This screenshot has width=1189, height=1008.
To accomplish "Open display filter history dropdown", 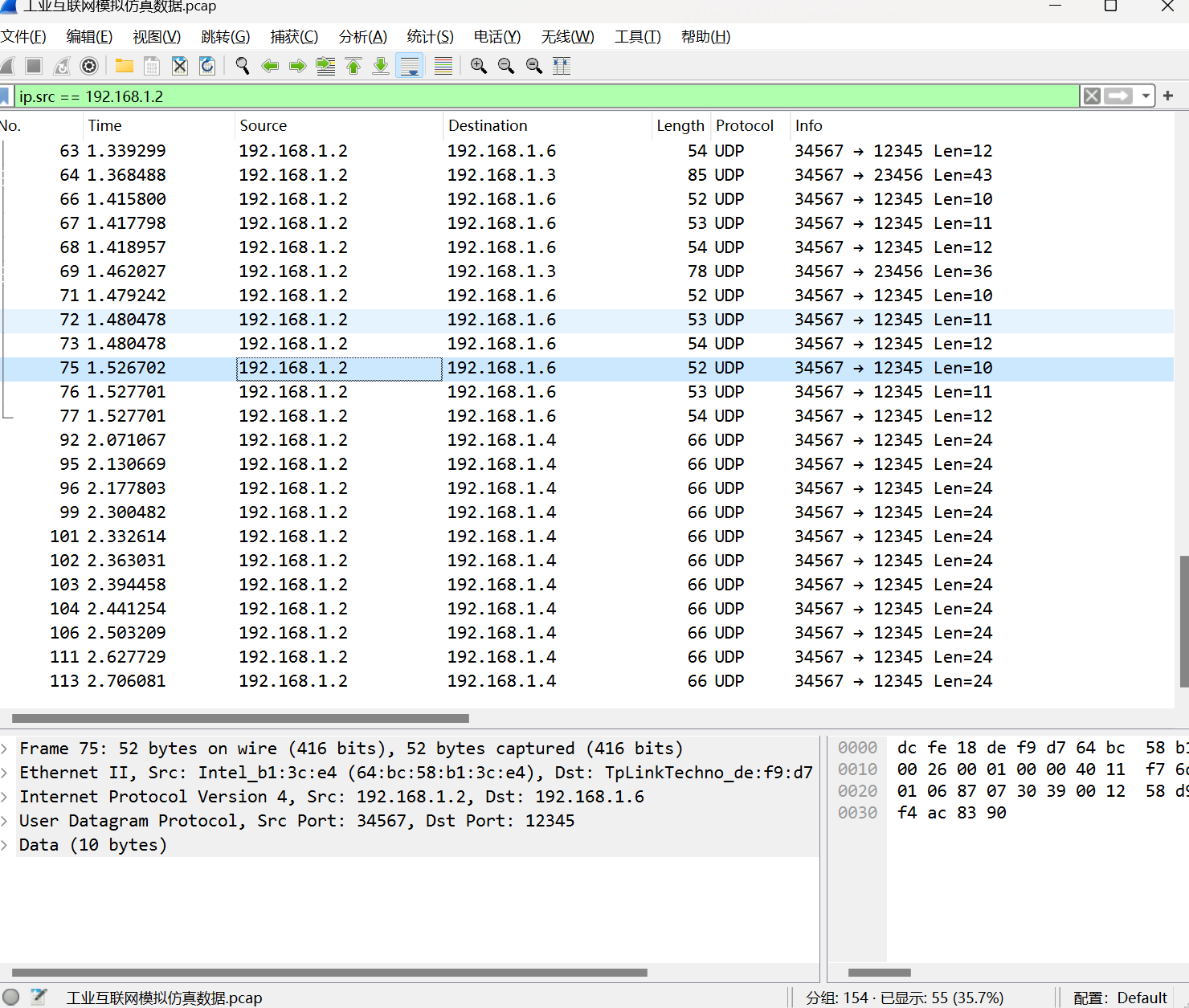I will 1146,96.
